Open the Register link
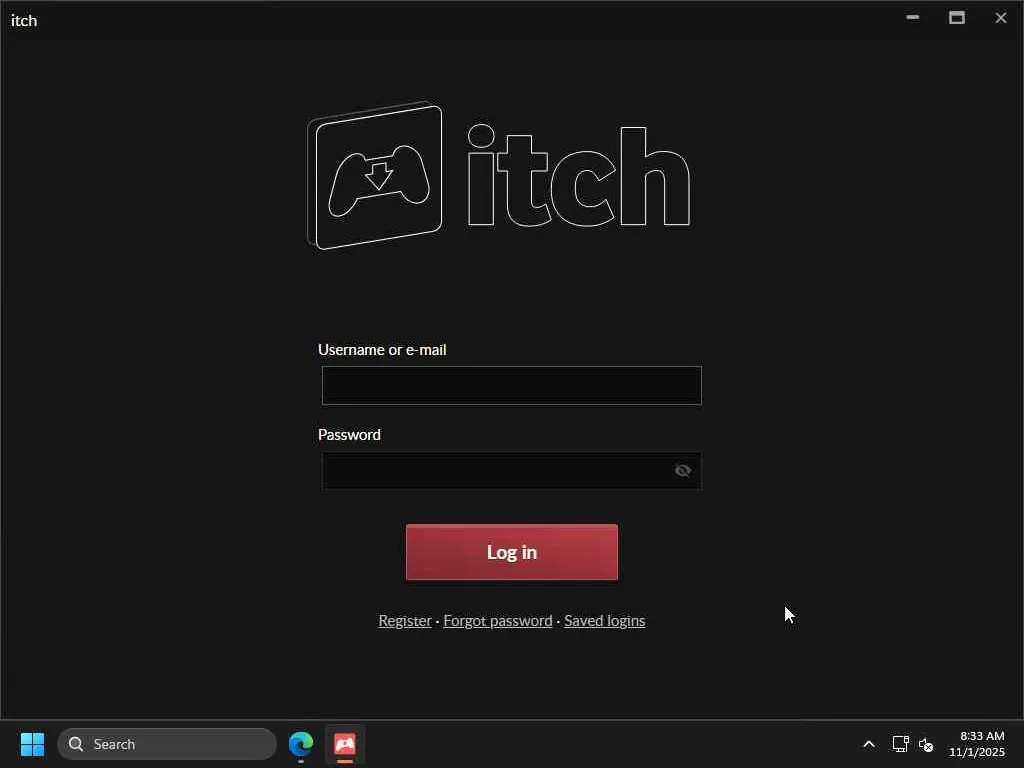The height and width of the screenshot is (768, 1024). point(405,620)
